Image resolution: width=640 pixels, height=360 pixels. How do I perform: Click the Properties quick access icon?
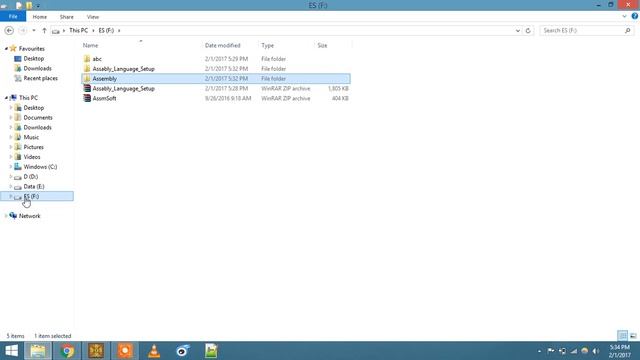(x=19, y=6)
